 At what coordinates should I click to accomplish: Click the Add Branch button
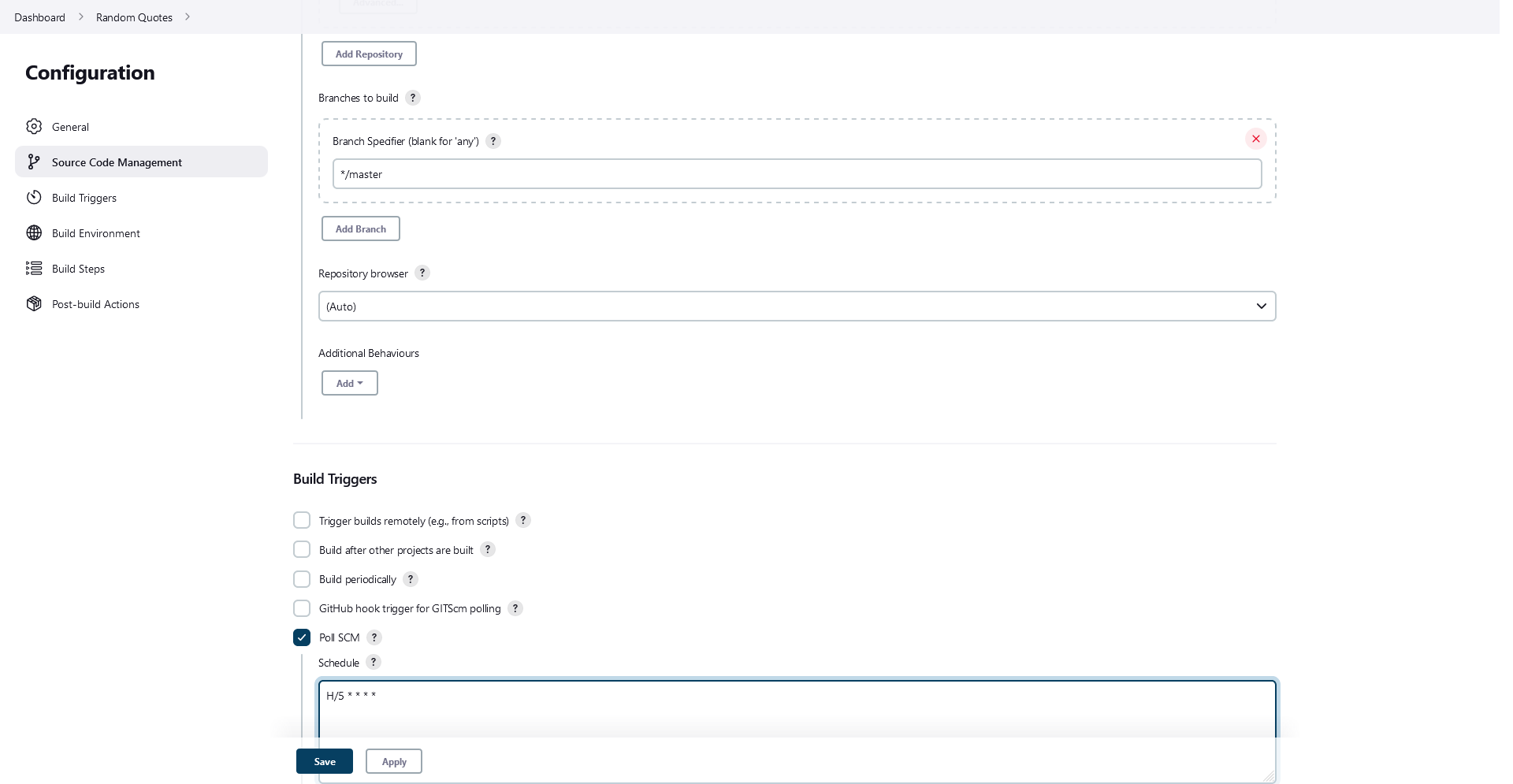pyautogui.click(x=361, y=229)
